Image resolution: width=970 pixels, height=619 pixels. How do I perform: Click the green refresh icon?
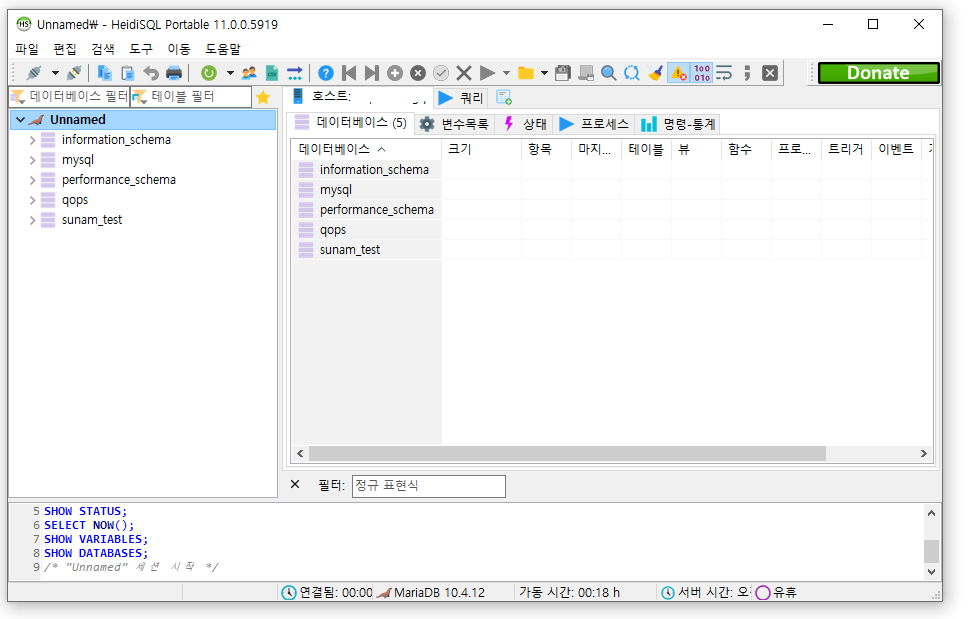tap(209, 73)
